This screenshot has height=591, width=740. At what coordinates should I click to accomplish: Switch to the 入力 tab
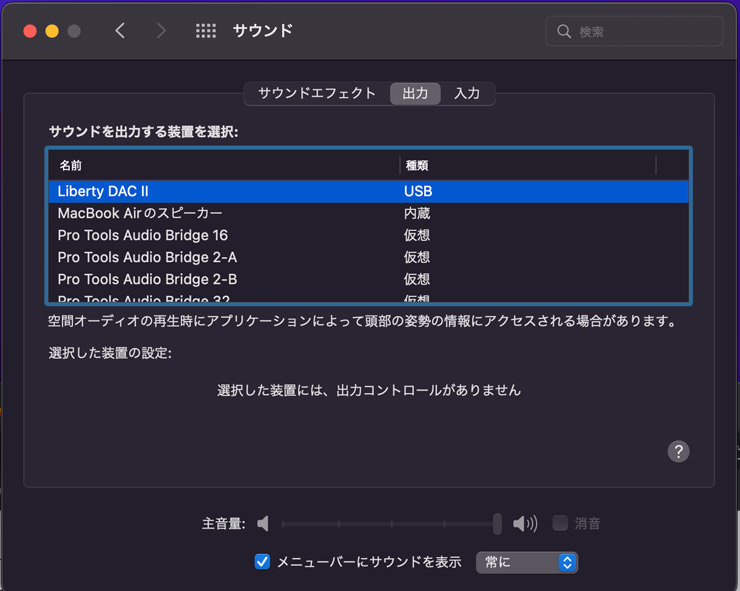467,93
